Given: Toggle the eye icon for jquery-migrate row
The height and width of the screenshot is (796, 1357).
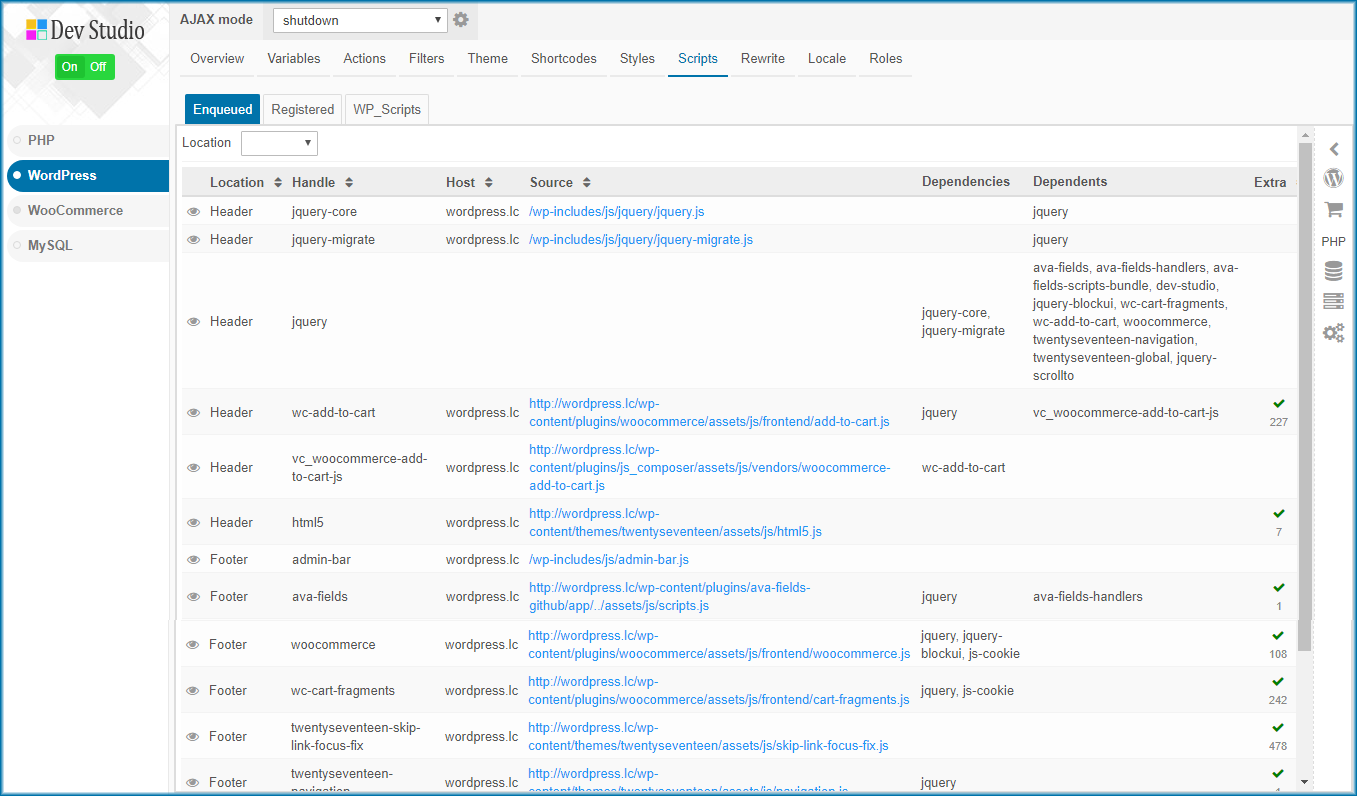Looking at the screenshot, I should click(x=194, y=240).
